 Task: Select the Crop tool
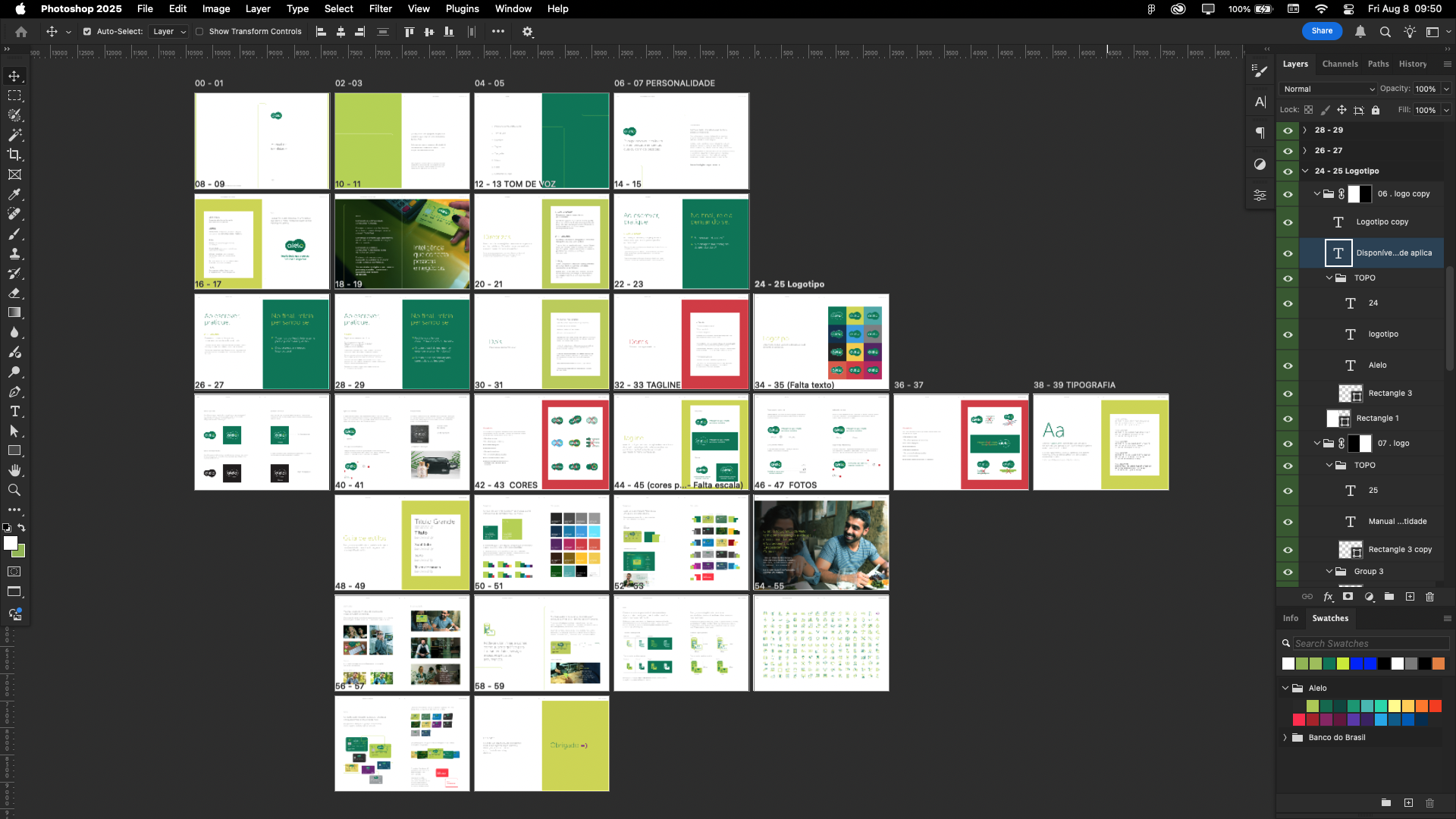[14, 155]
